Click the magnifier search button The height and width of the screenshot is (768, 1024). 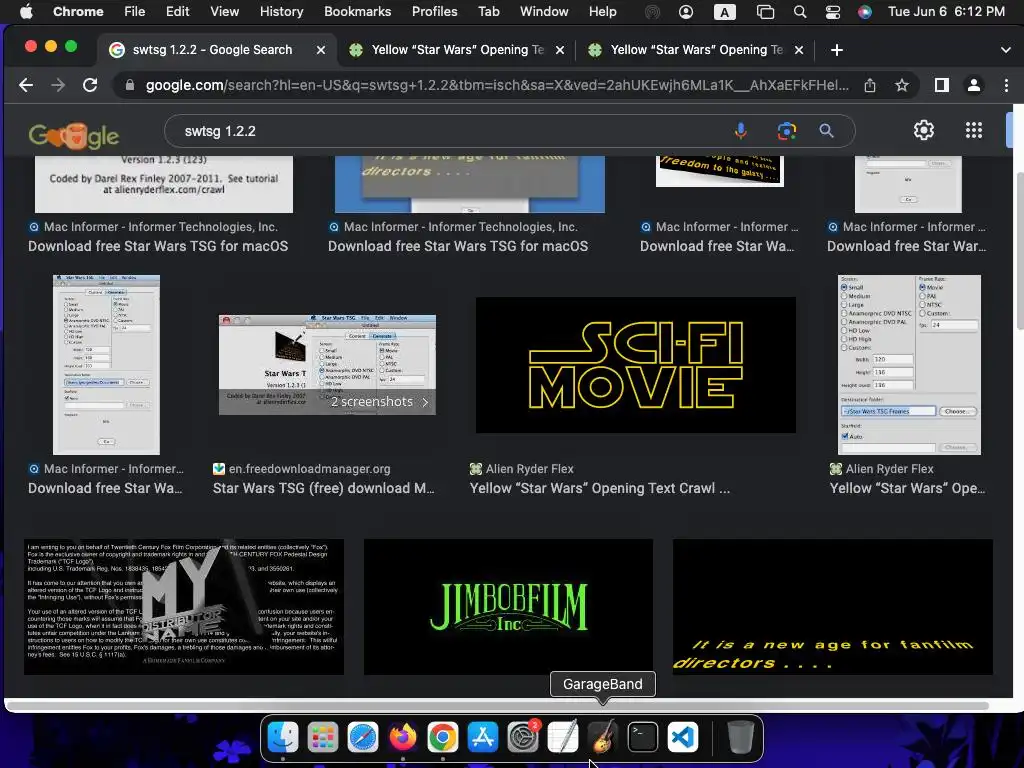click(826, 131)
